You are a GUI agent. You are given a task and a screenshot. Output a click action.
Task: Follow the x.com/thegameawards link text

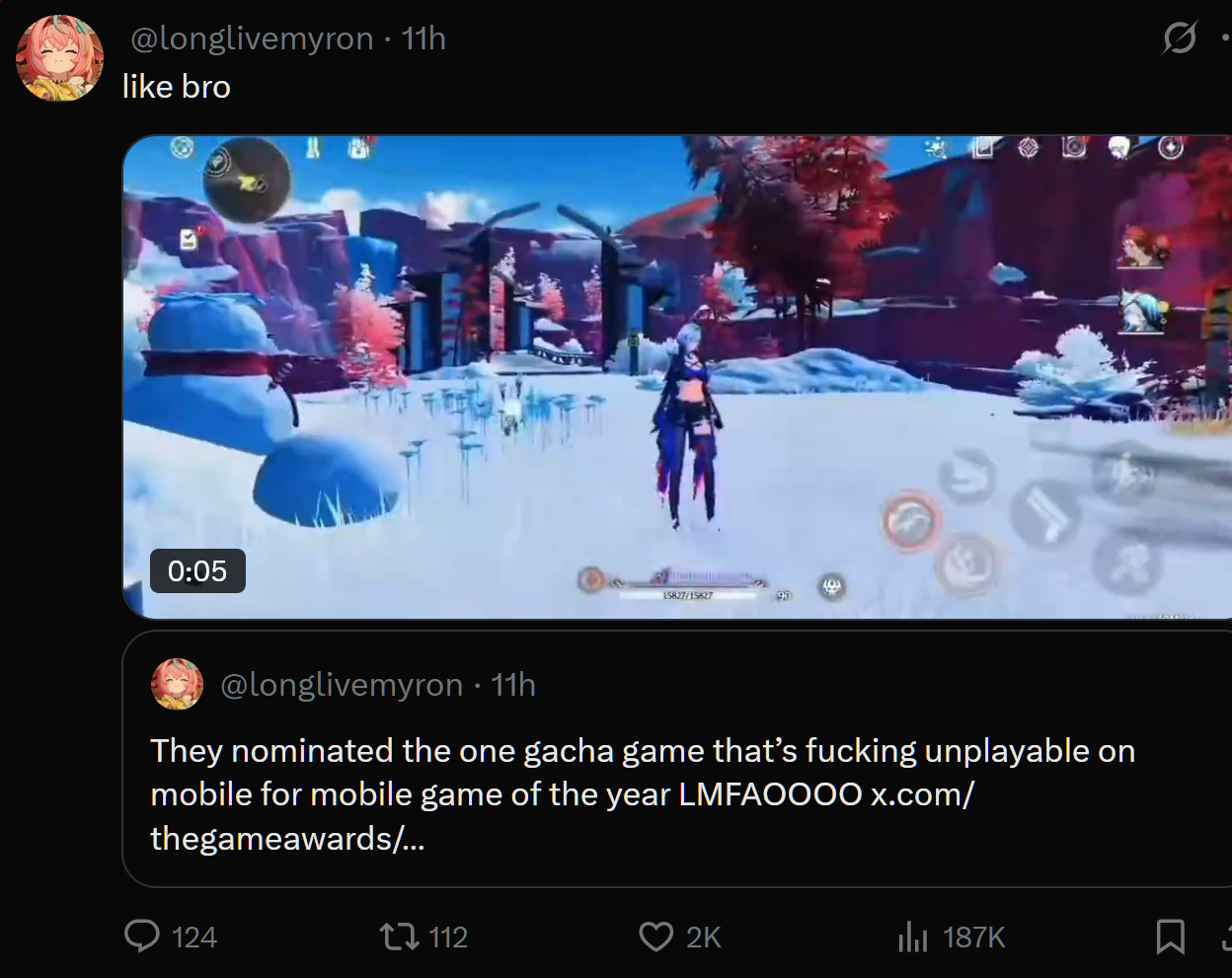pos(562,816)
